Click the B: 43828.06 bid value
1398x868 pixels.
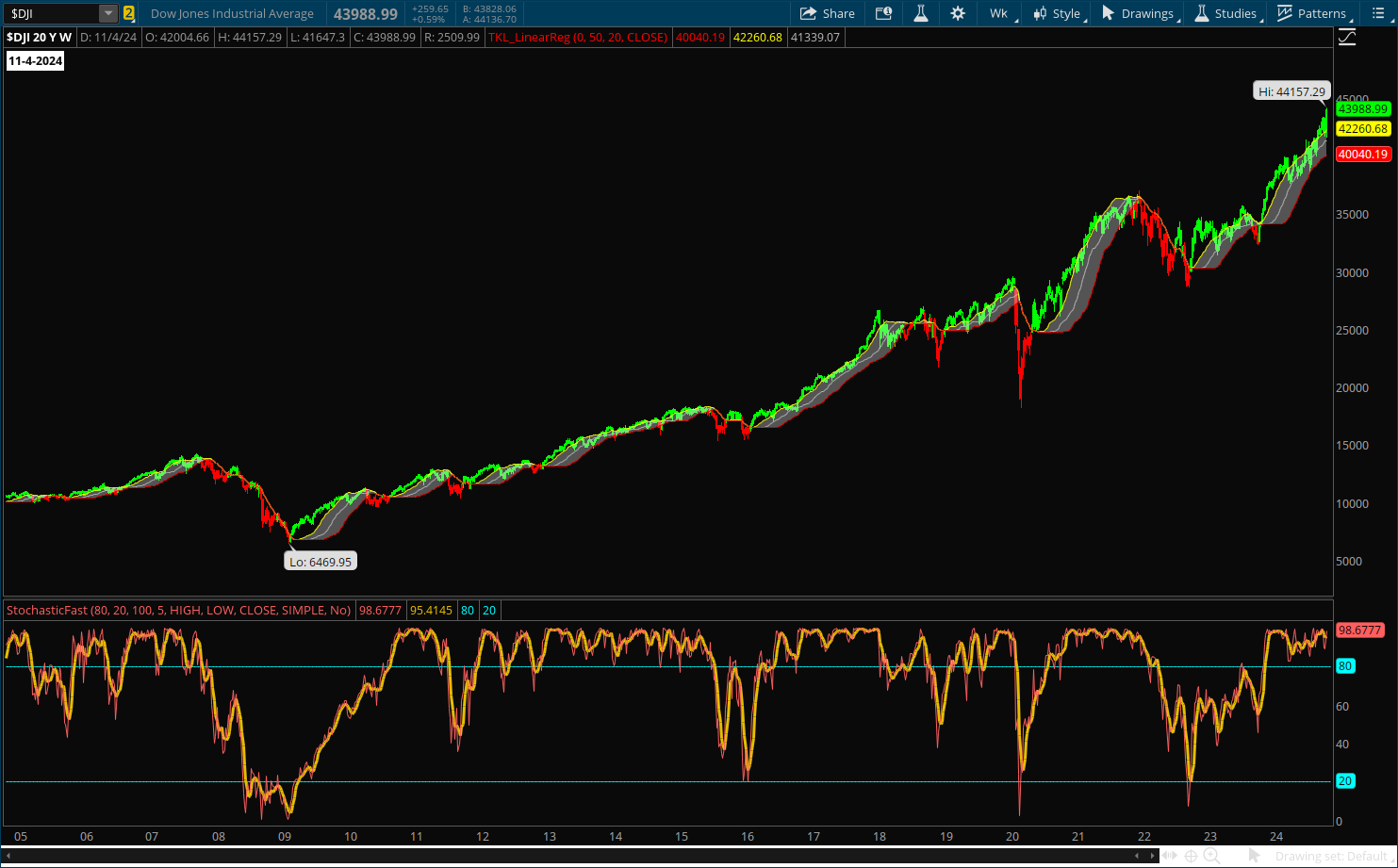pyautogui.click(x=489, y=8)
